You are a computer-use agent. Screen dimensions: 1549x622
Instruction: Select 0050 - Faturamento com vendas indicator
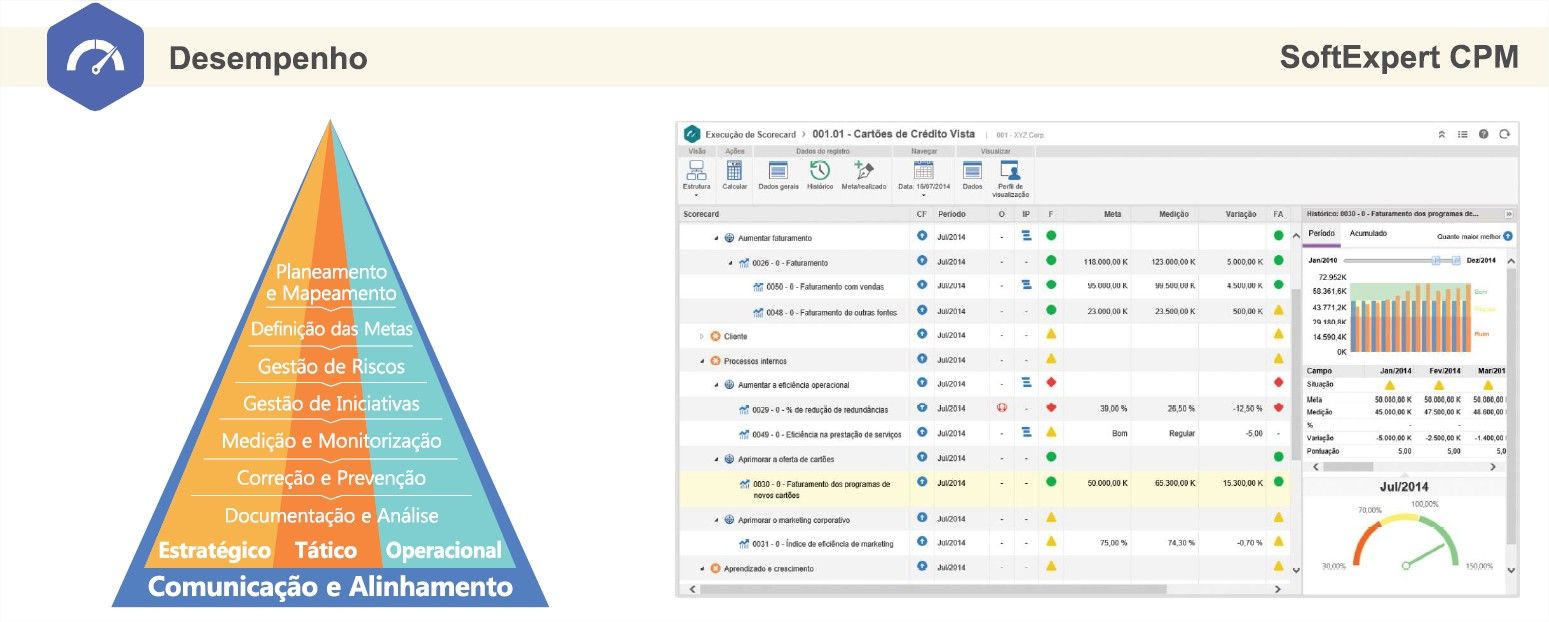pos(825,287)
